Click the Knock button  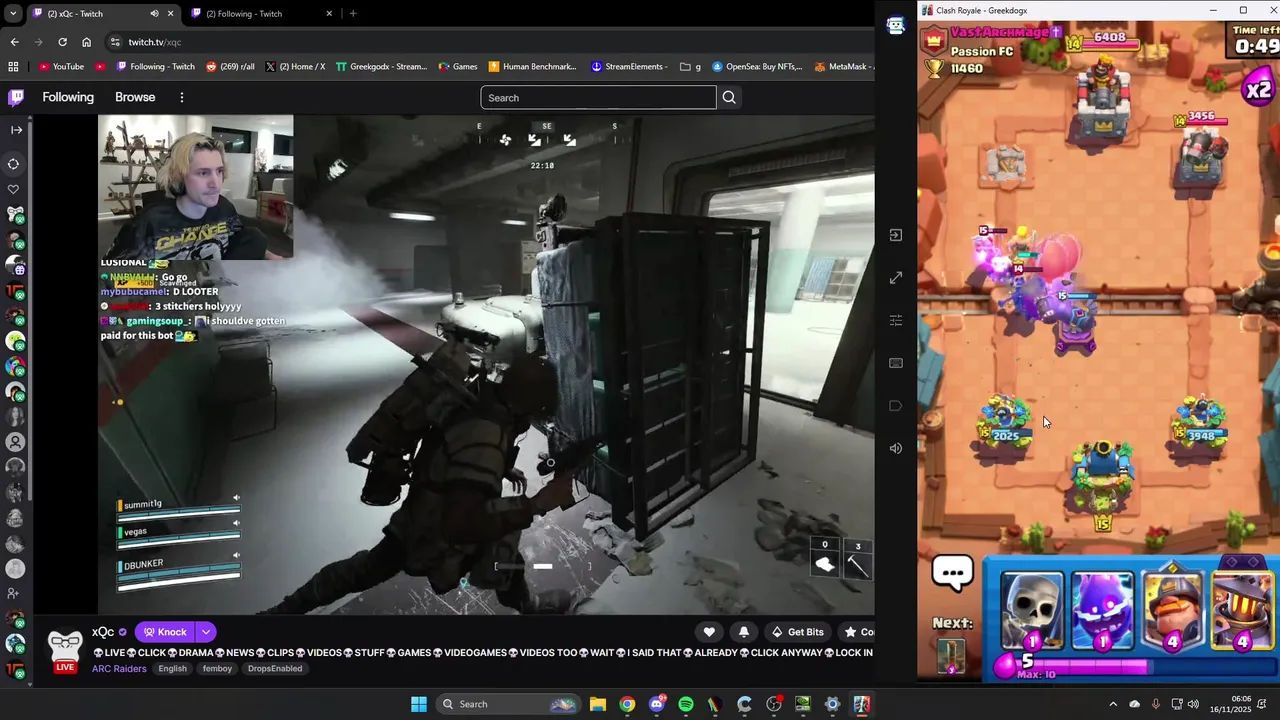(x=165, y=632)
